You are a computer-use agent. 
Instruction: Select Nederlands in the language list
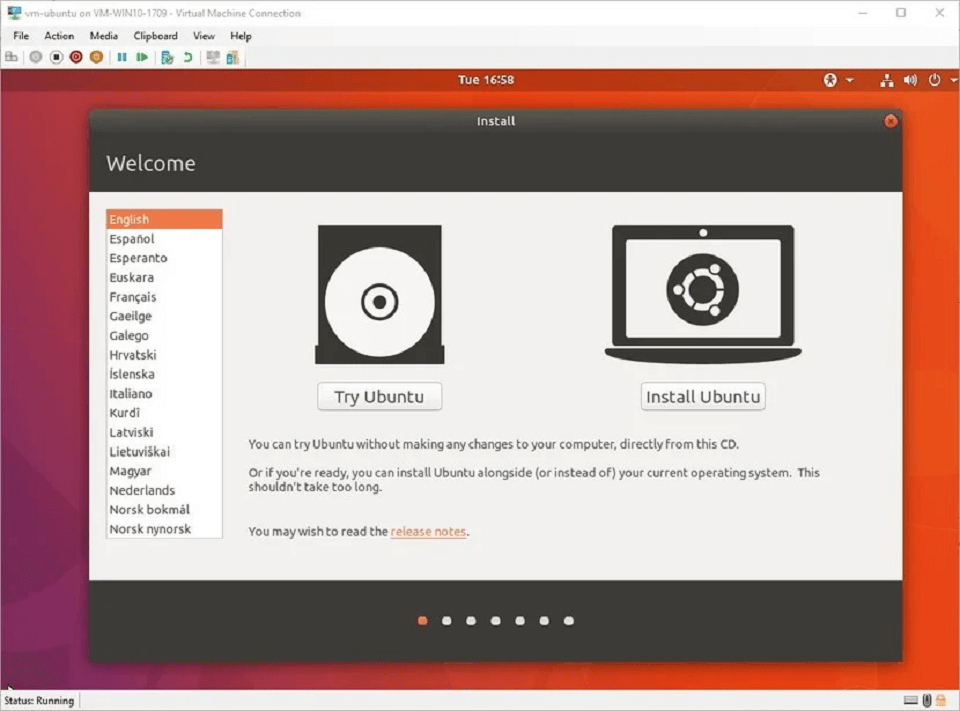(164, 491)
